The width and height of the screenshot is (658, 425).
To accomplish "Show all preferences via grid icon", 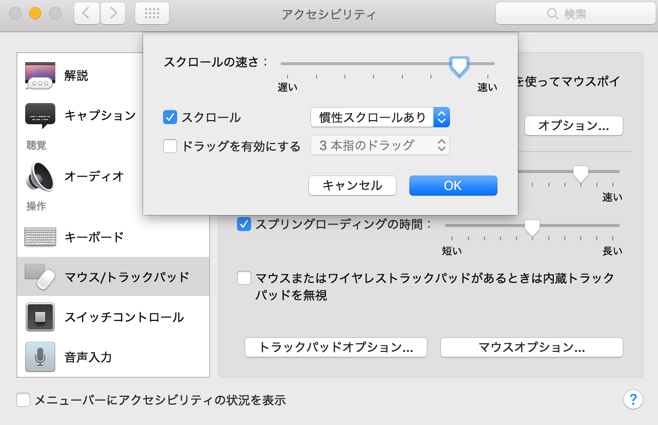I will [152, 13].
